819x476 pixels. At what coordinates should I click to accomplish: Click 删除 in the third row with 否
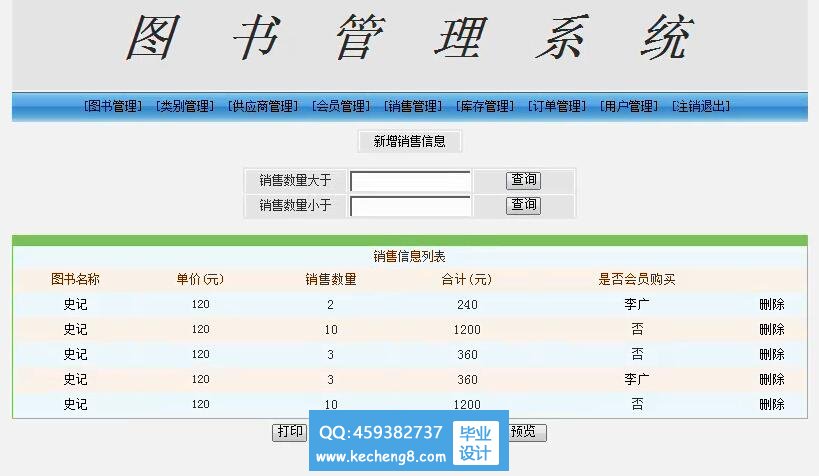(x=772, y=355)
